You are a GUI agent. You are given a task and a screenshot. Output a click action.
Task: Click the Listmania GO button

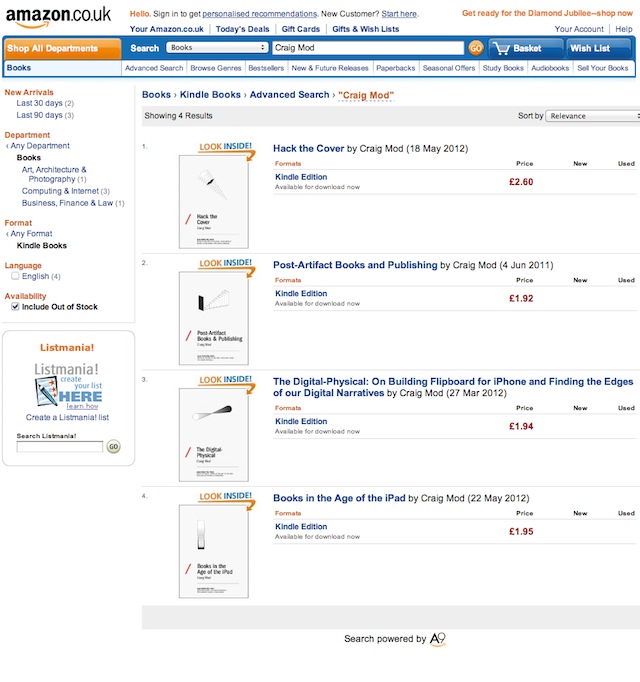tap(113, 447)
